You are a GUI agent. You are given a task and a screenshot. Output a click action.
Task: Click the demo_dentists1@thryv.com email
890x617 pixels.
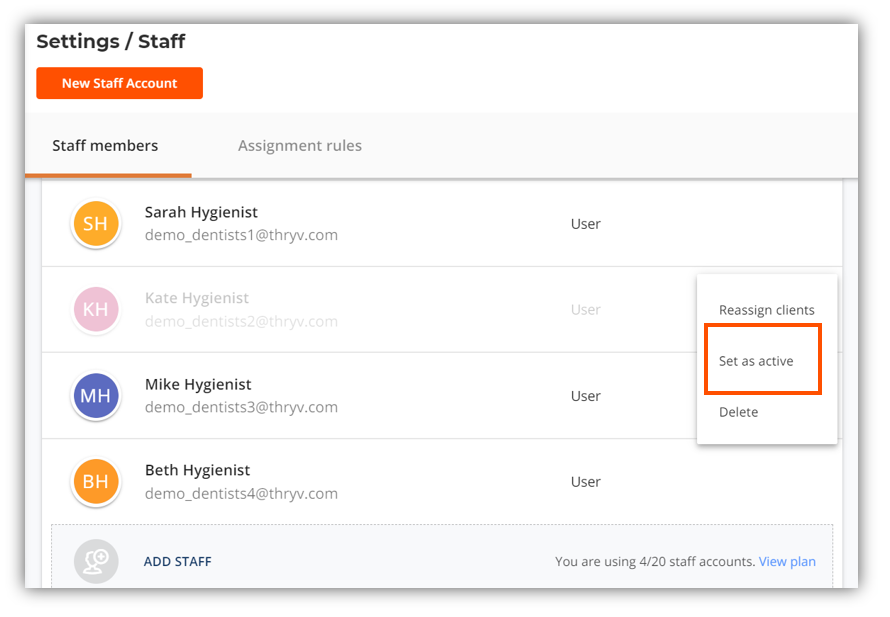[x=241, y=236]
